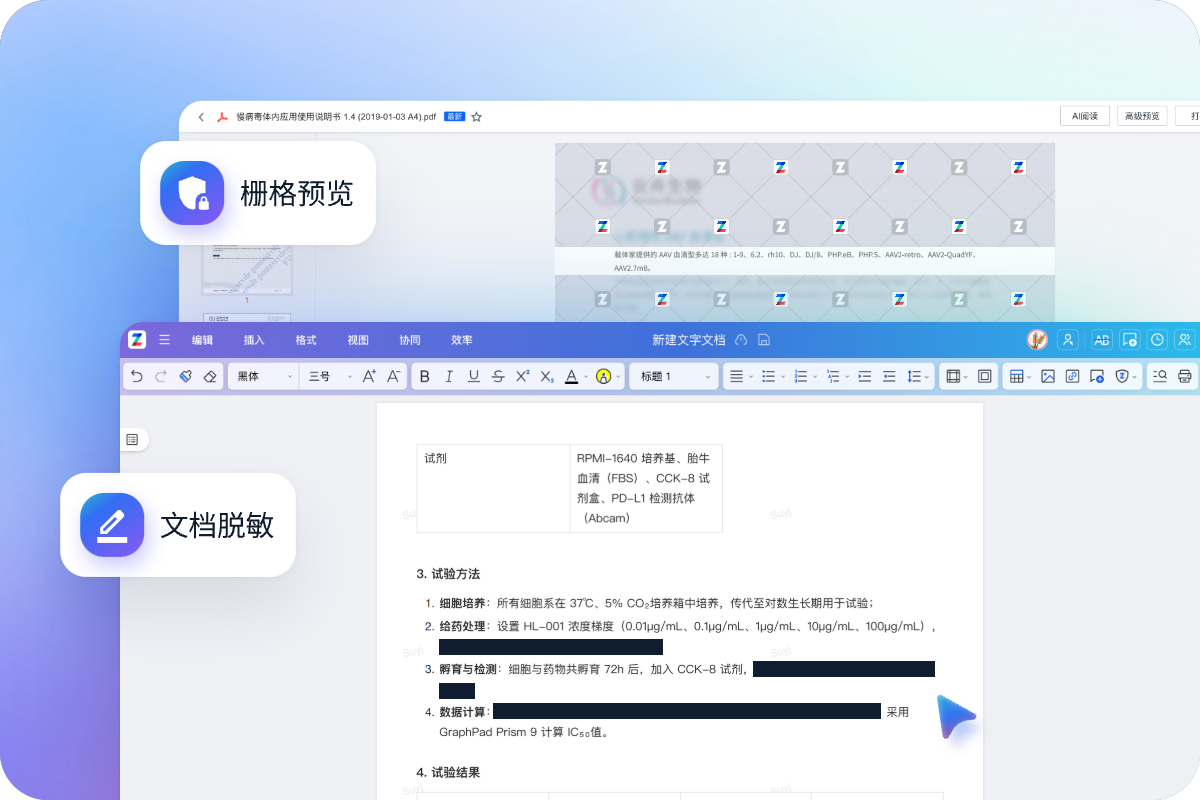
Task: Click the AB text redaction icon
Action: (x=1101, y=339)
